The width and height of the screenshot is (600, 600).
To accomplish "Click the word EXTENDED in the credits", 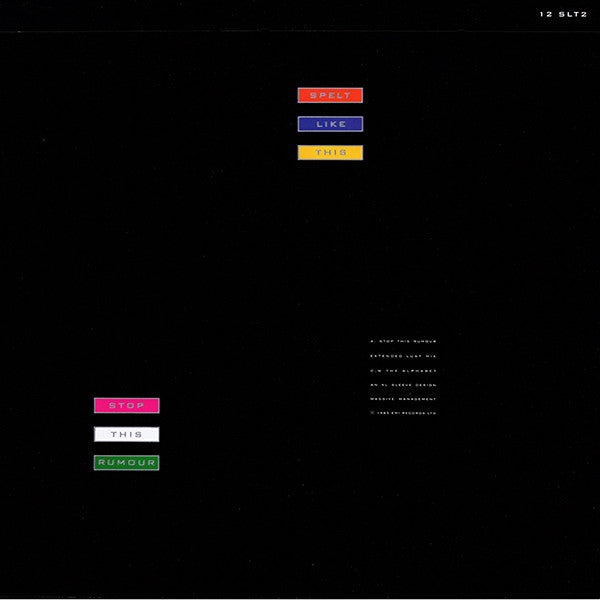I will [x=385, y=357].
